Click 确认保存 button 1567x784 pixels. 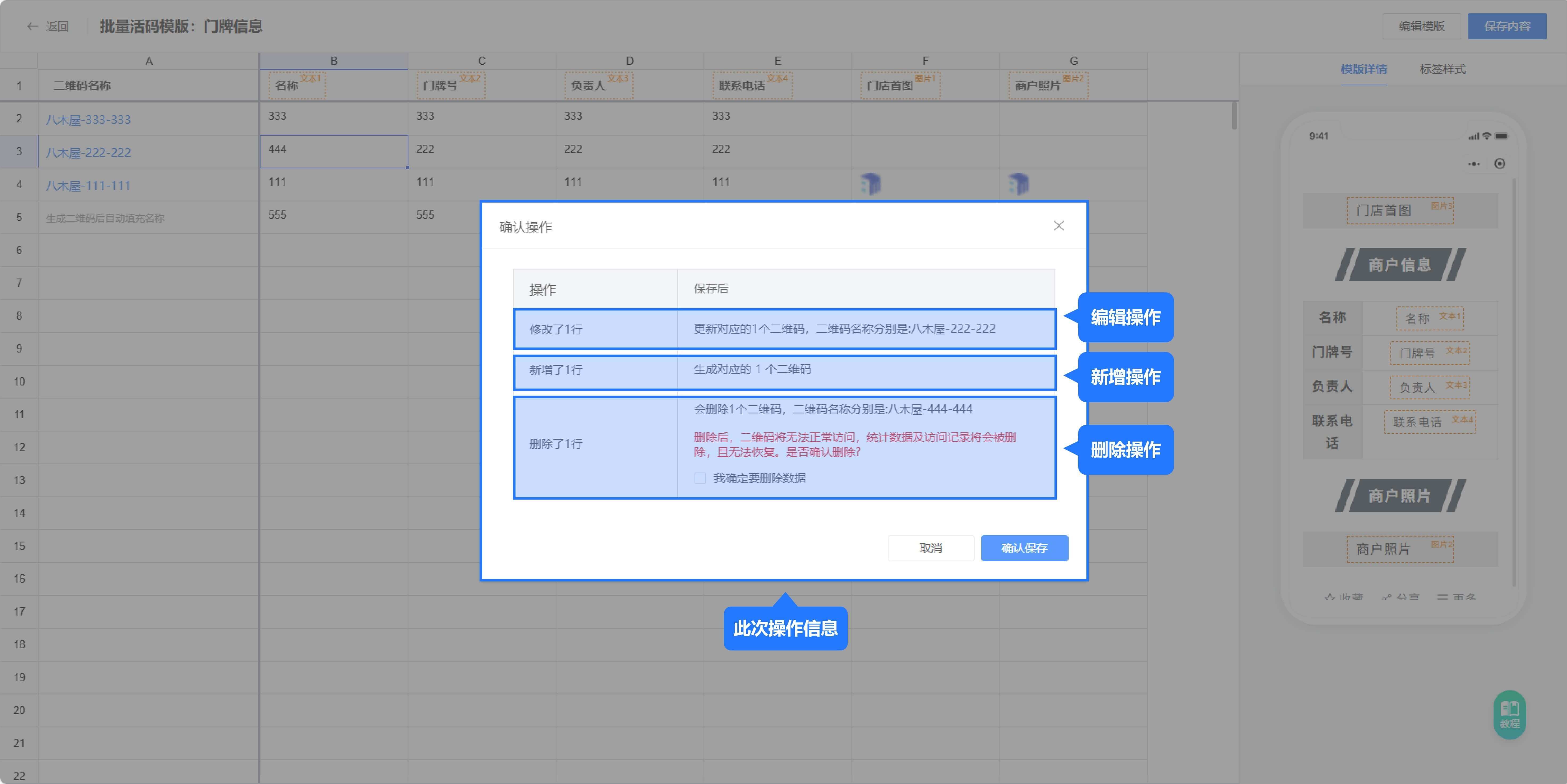coord(1024,548)
